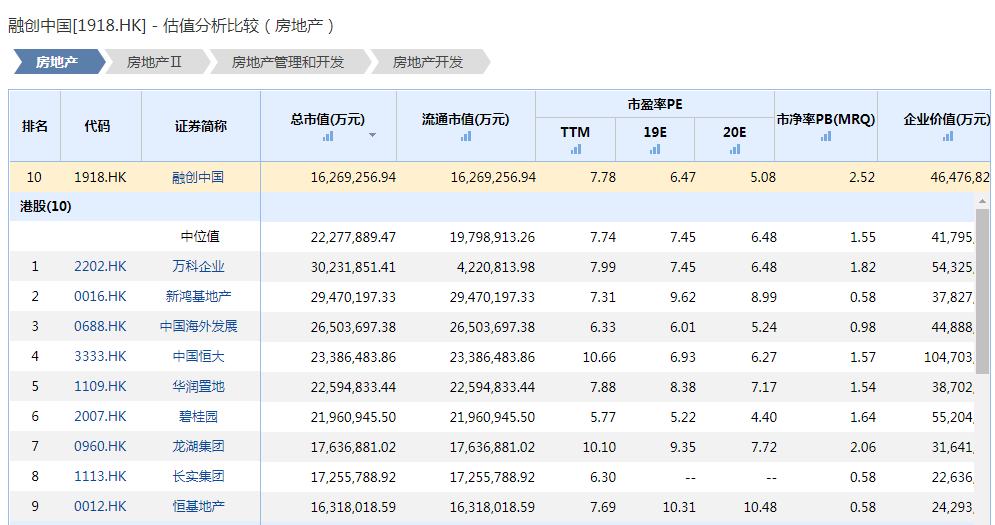The height and width of the screenshot is (525, 995).
Task: Click 长实集团 security name link
Action: (199, 476)
